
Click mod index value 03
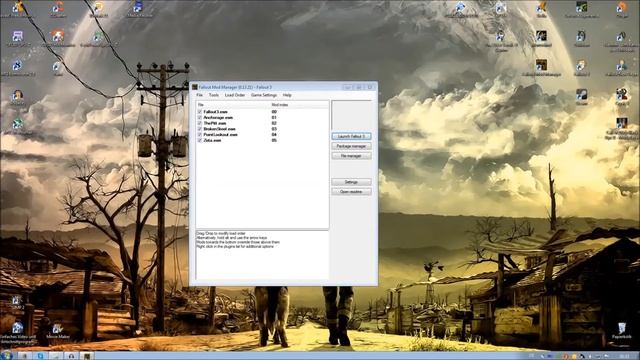(x=274, y=129)
